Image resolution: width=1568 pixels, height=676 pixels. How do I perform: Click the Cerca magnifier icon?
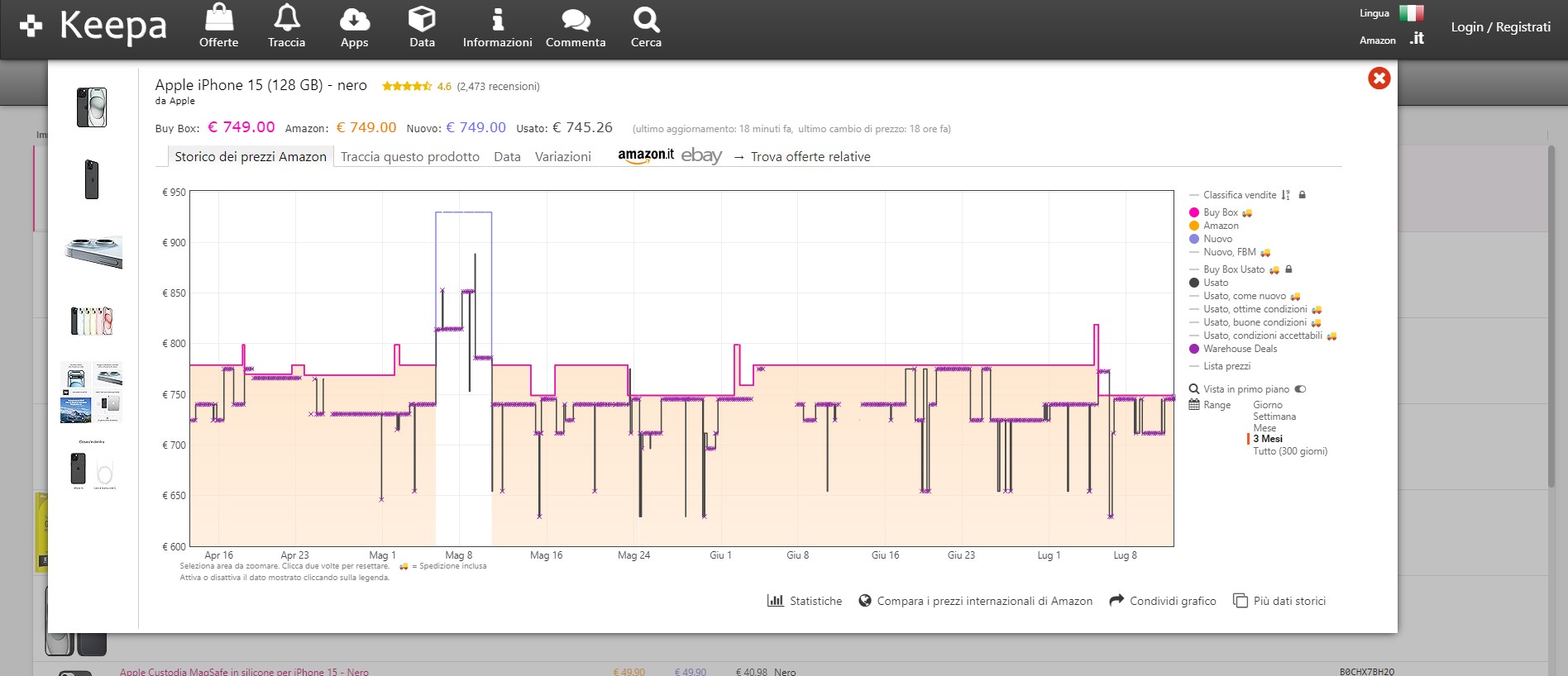coord(645,18)
